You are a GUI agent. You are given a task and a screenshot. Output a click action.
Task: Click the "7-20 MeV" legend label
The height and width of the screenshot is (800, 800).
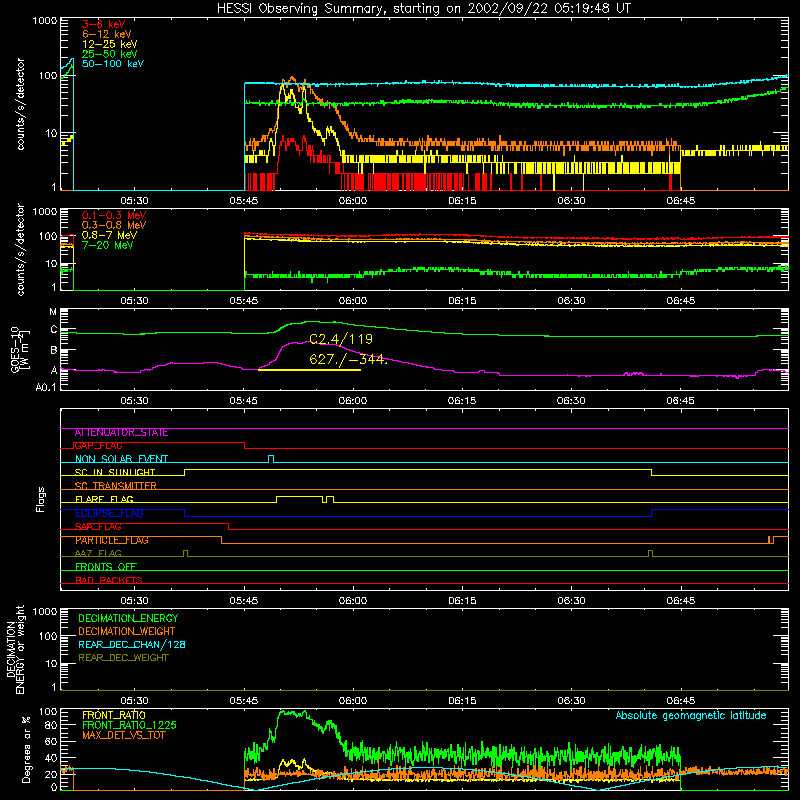click(x=107, y=245)
